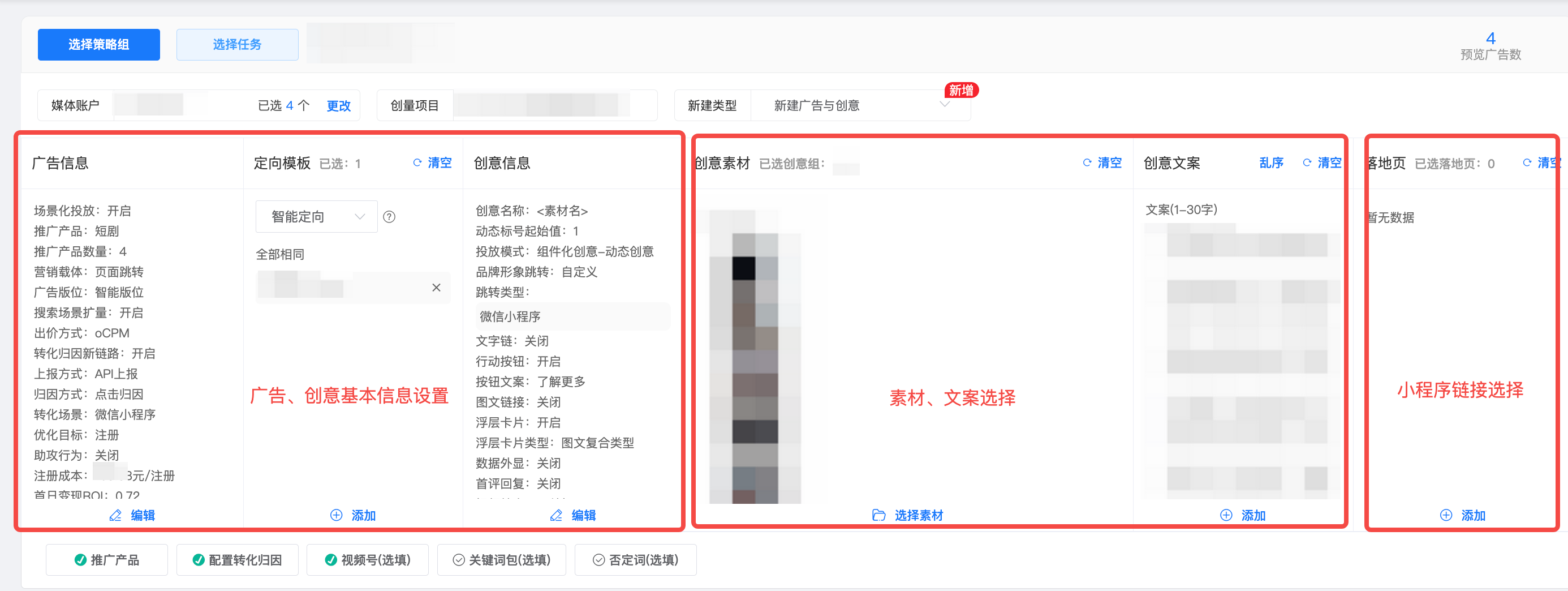Select the 关键词包(选填) step chip
1568x591 pixels.
point(502,560)
